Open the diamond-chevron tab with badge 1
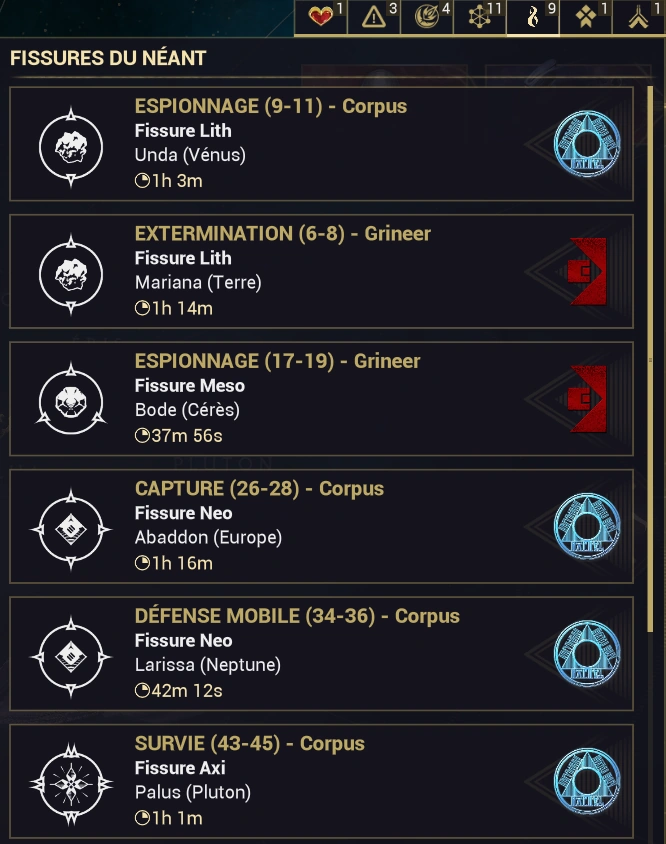The width and height of the screenshot is (666, 844). coord(585,18)
